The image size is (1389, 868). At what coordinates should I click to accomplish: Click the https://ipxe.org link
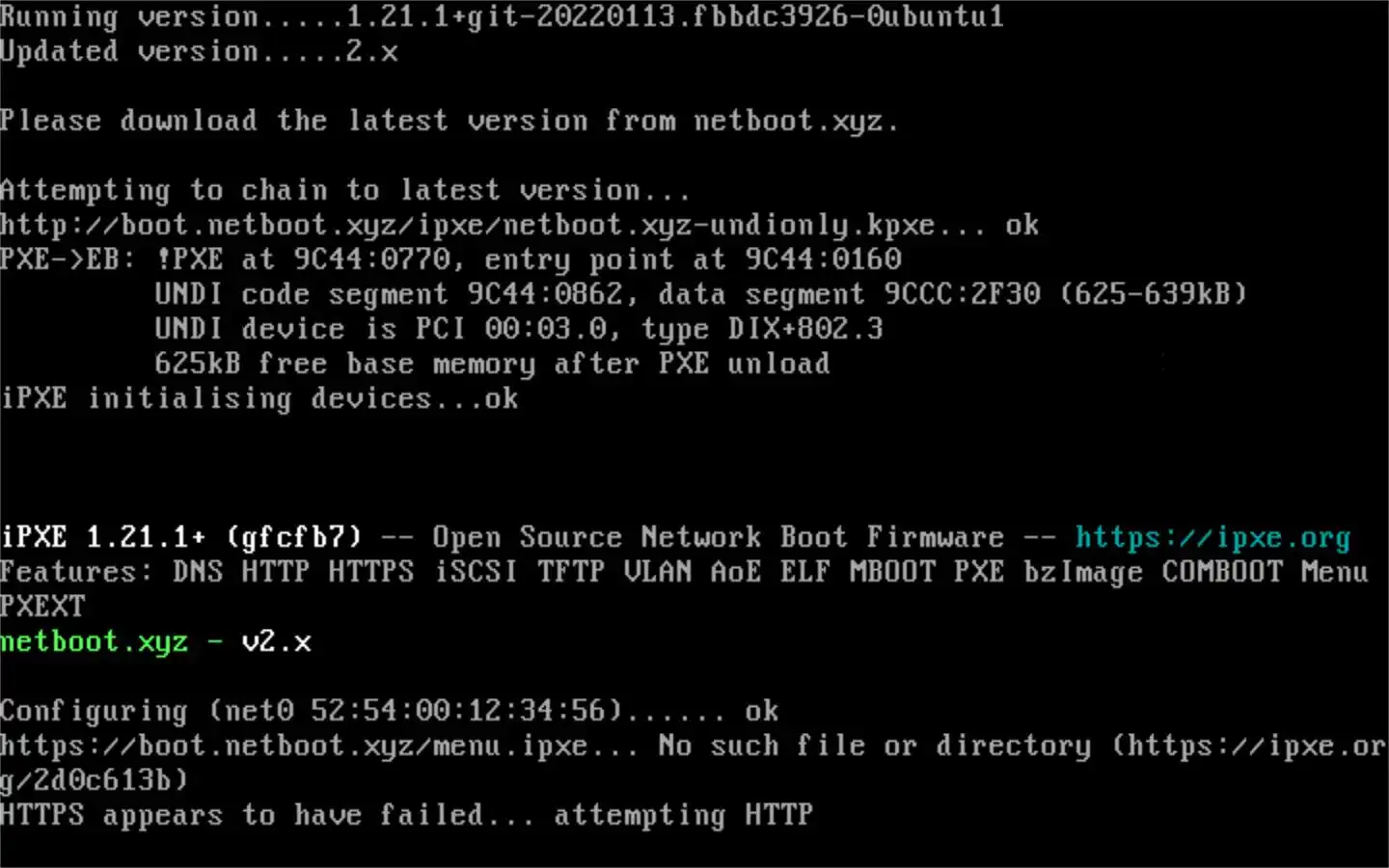[x=1212, y=537]
